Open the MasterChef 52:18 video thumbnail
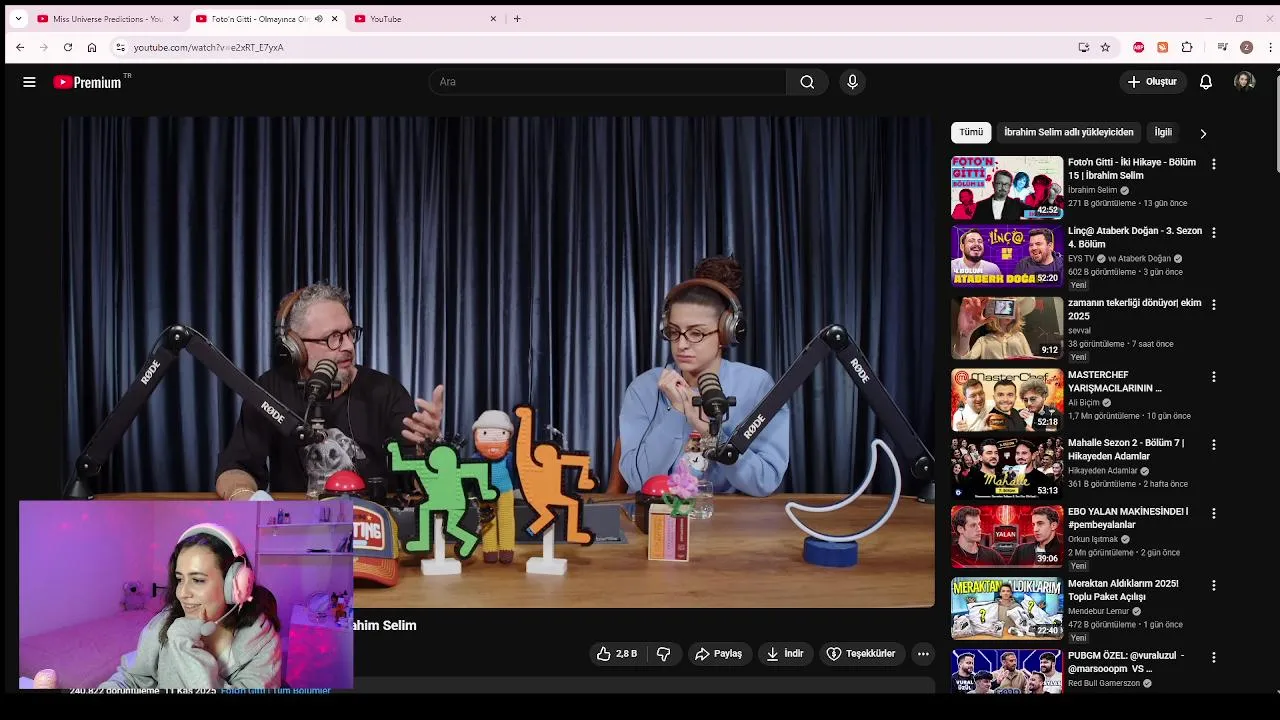This screenshot has width=1280, height=720. [x=1007, y=400]
